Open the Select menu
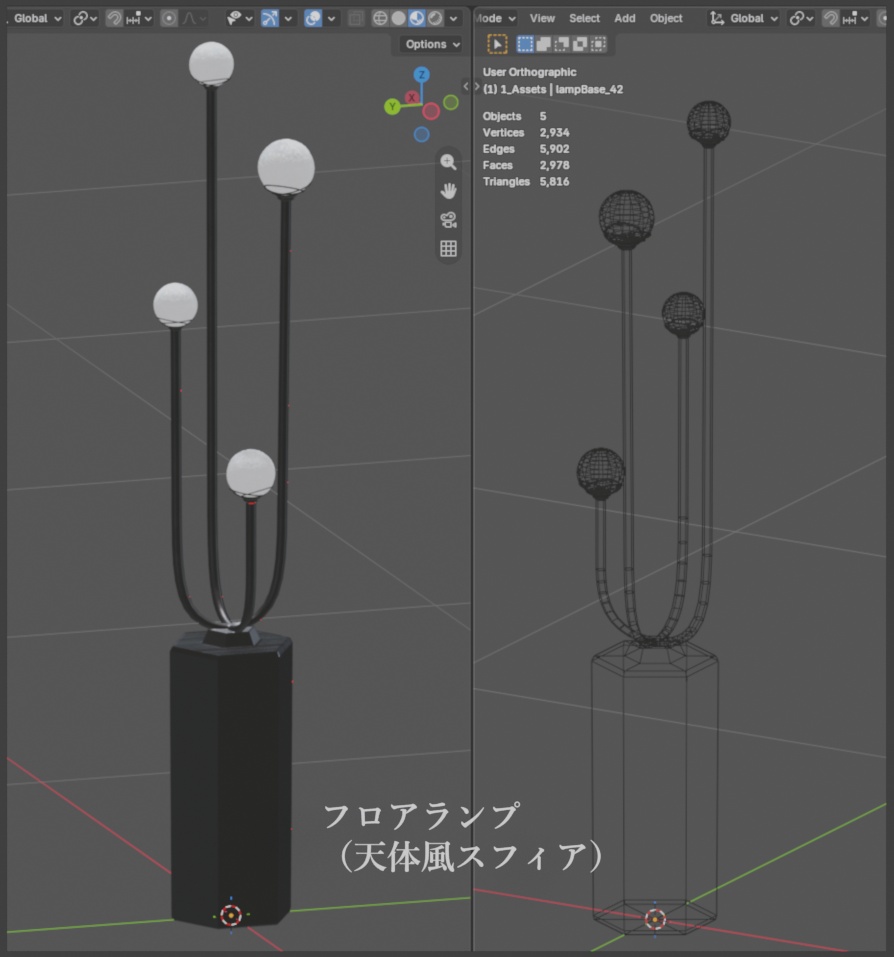 pos(584,18)
